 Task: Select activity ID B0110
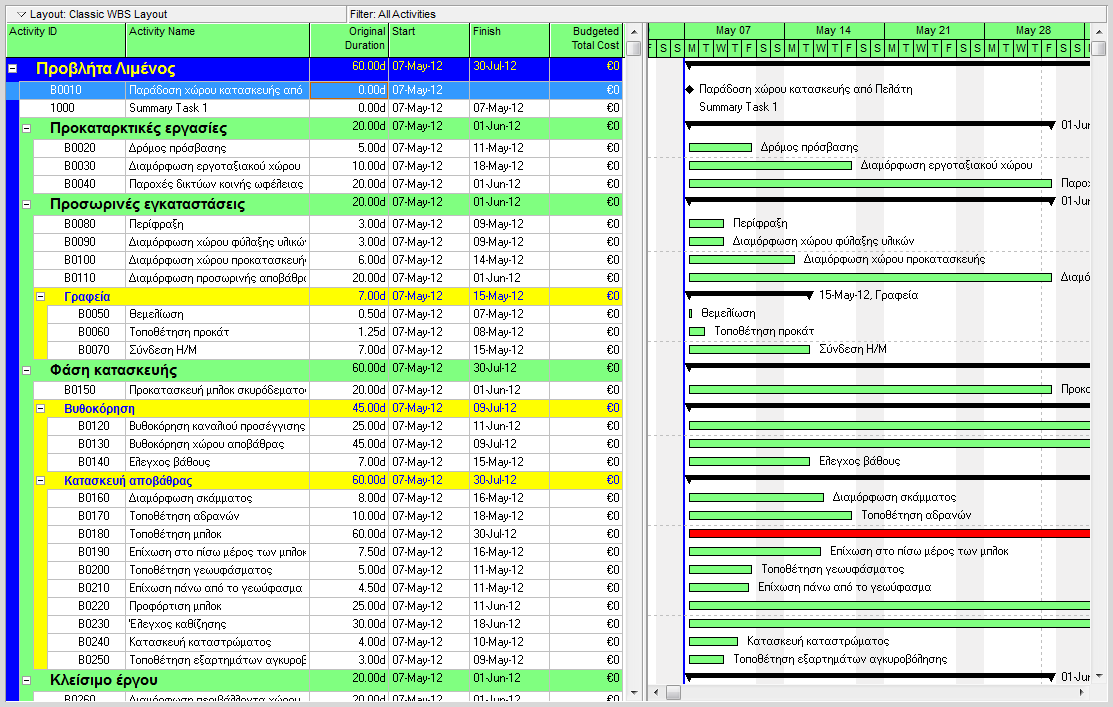80,278
